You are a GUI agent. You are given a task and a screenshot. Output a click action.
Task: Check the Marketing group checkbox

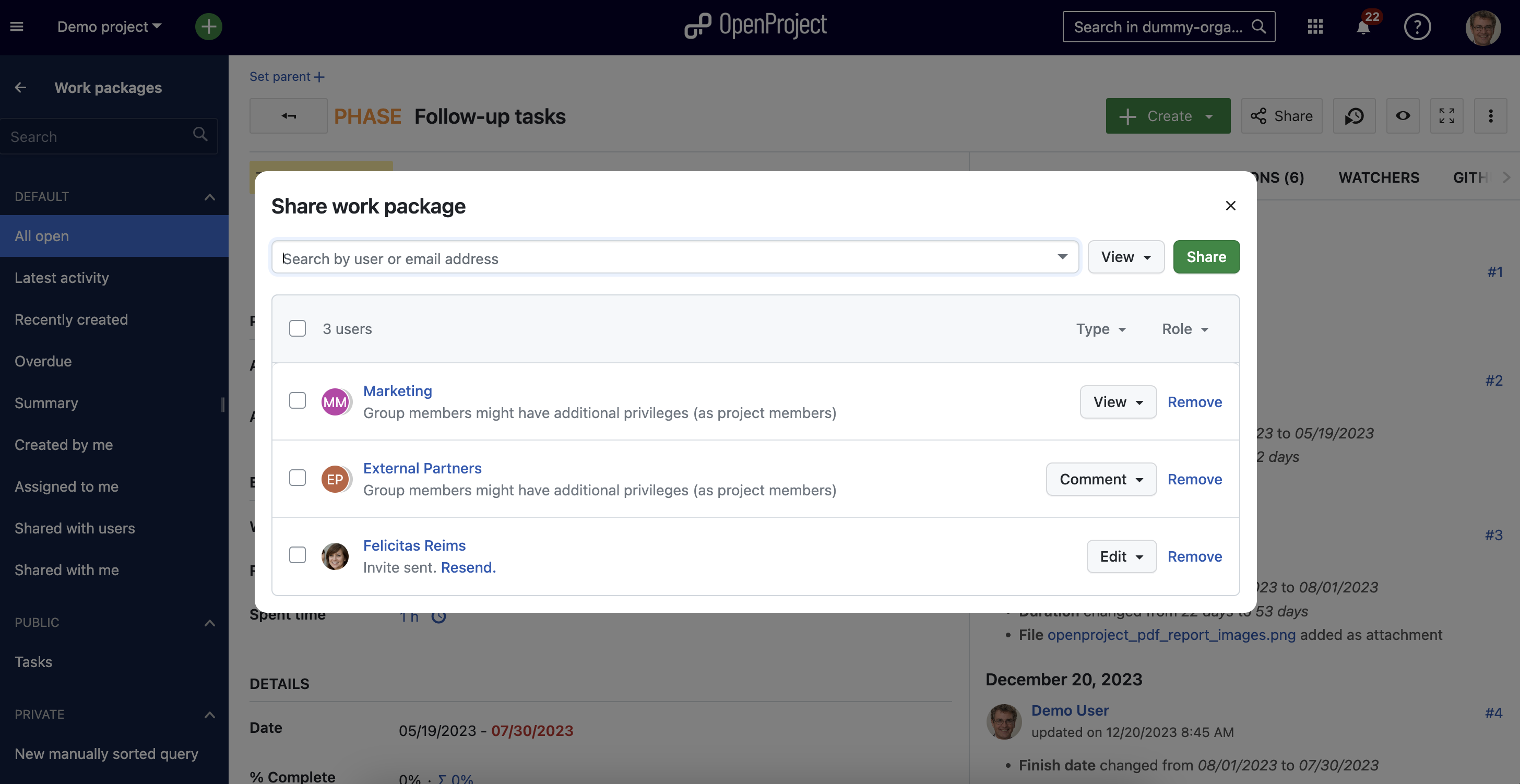click(298, 401)
